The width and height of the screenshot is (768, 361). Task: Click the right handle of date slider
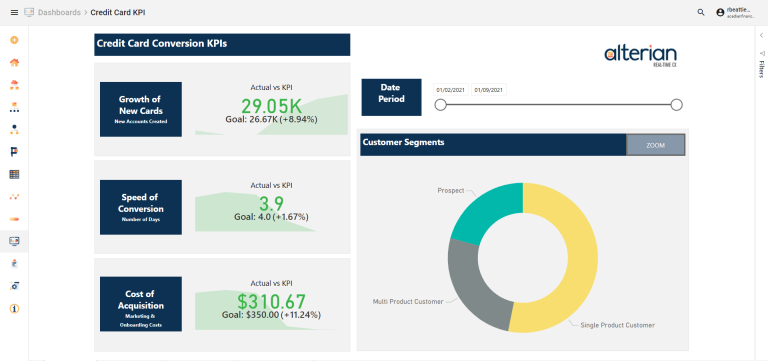[676, 105]
